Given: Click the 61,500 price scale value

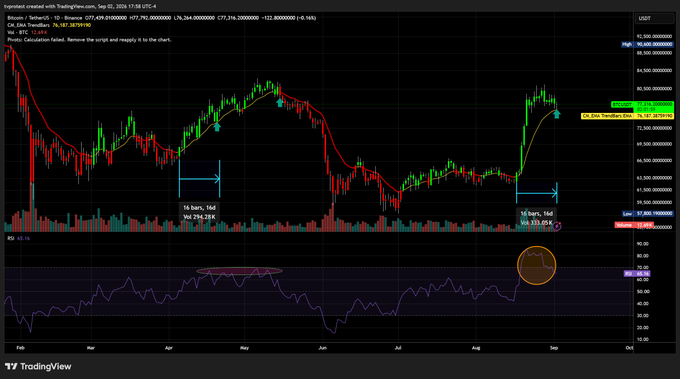Looking at the screenshot, I should pos(654,190).
